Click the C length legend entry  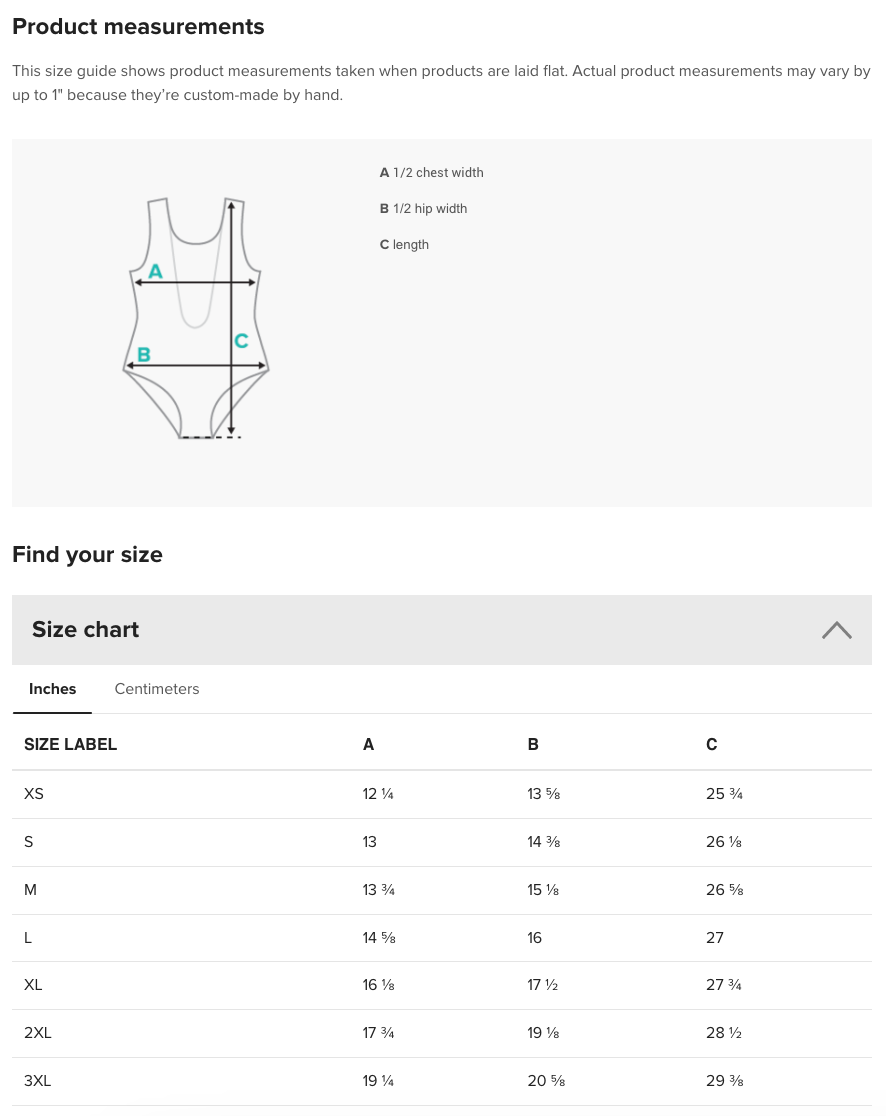(x=404, y=245)
